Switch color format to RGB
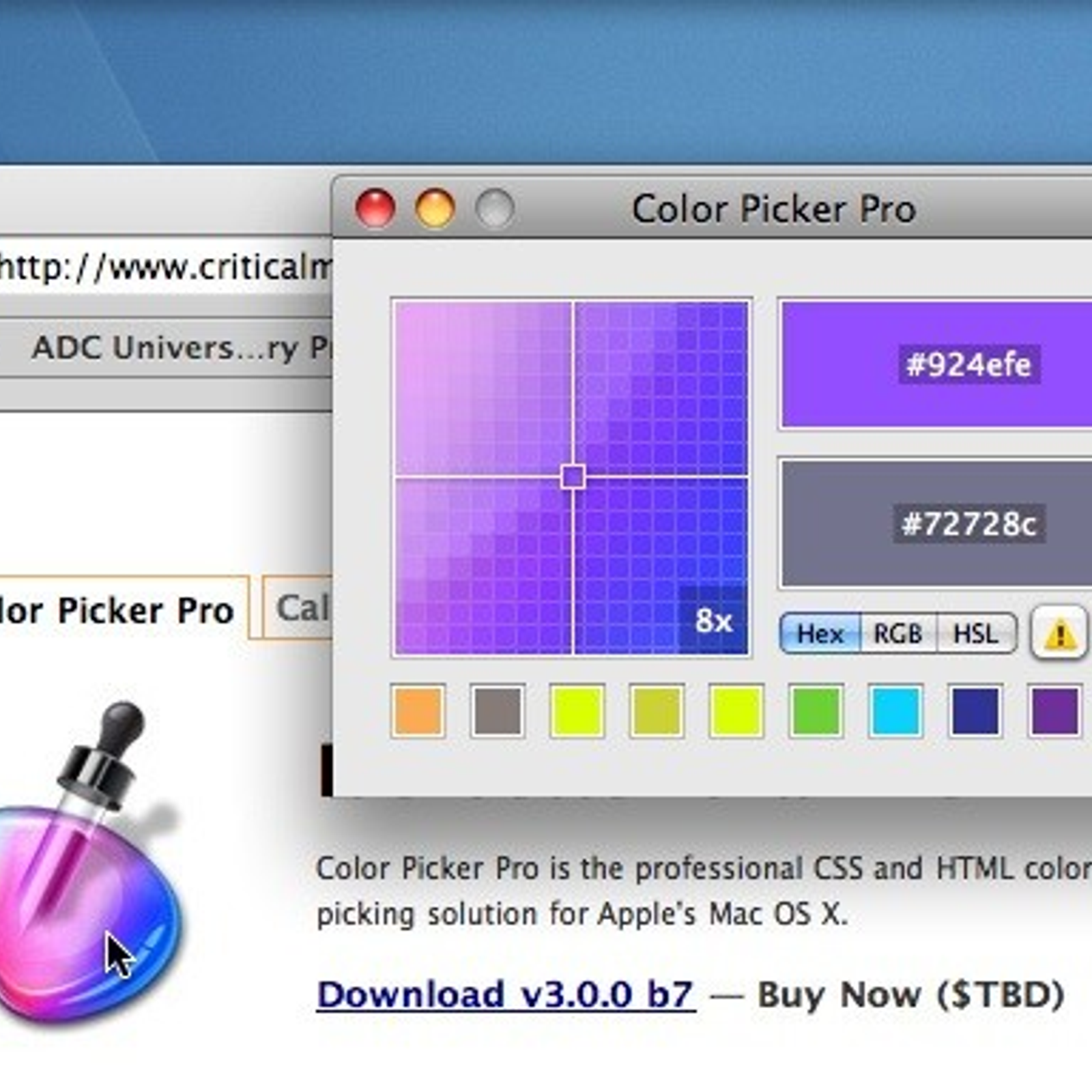Viewport: 1092px width, 1092px height. coord(898,634)
